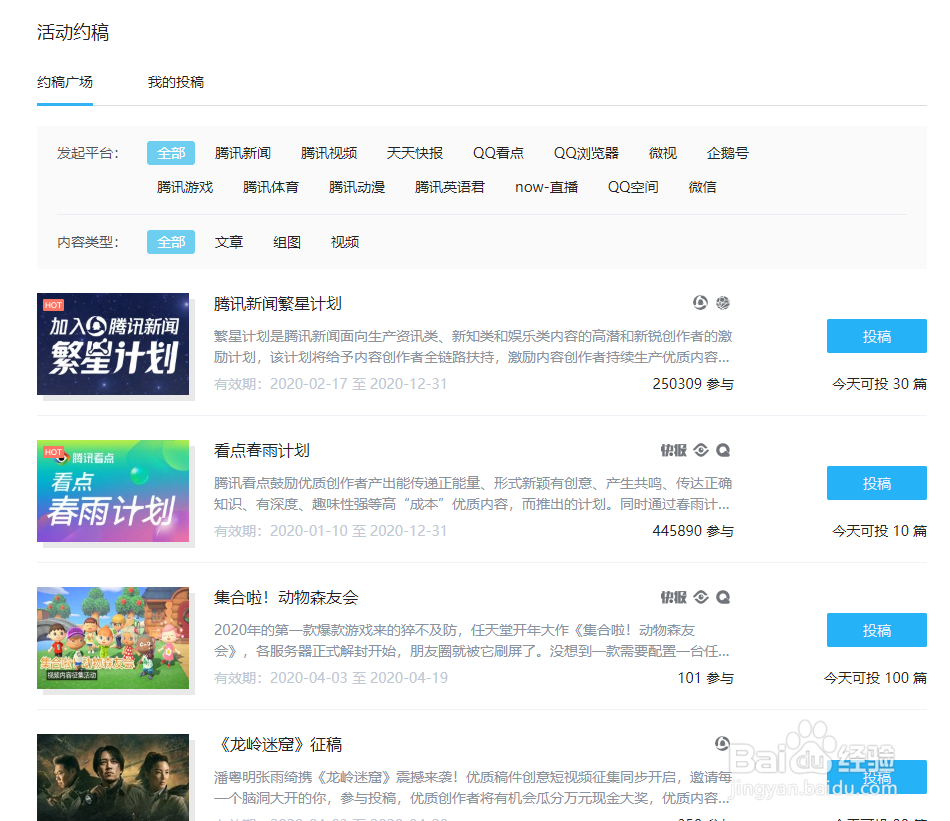Click 快报 icon in 动物森友会 row

(674, 597)
